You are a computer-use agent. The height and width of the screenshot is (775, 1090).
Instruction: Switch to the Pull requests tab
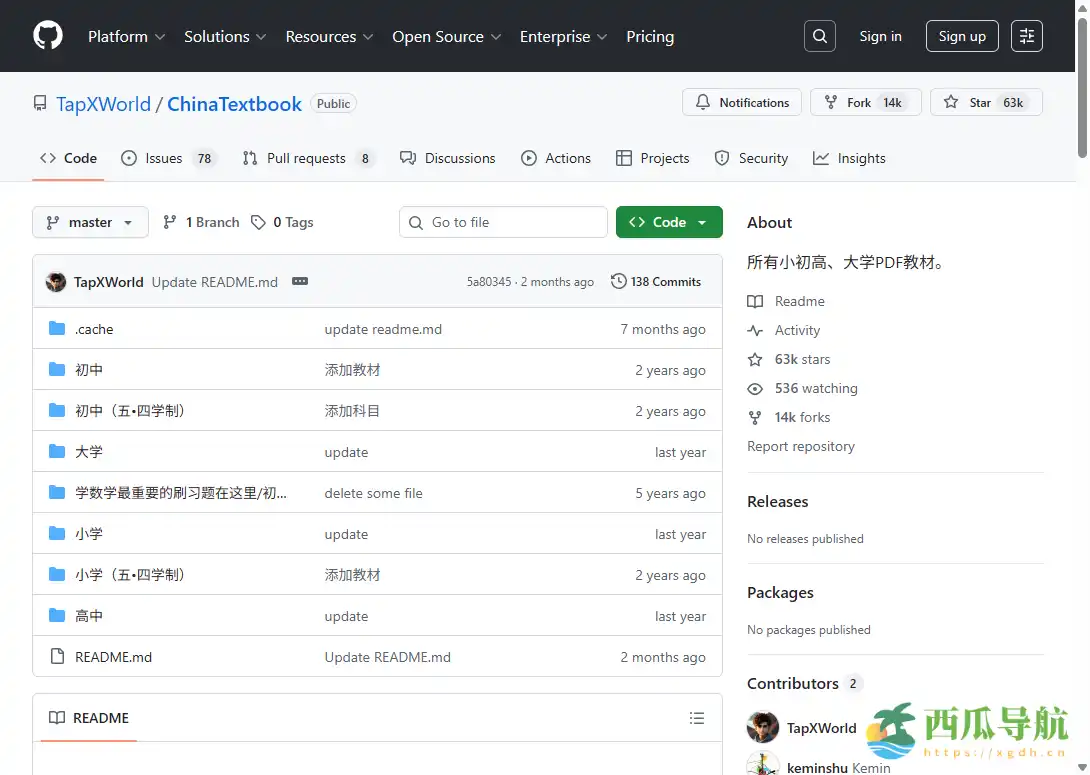pyautogui.click(x=308, y=158)
